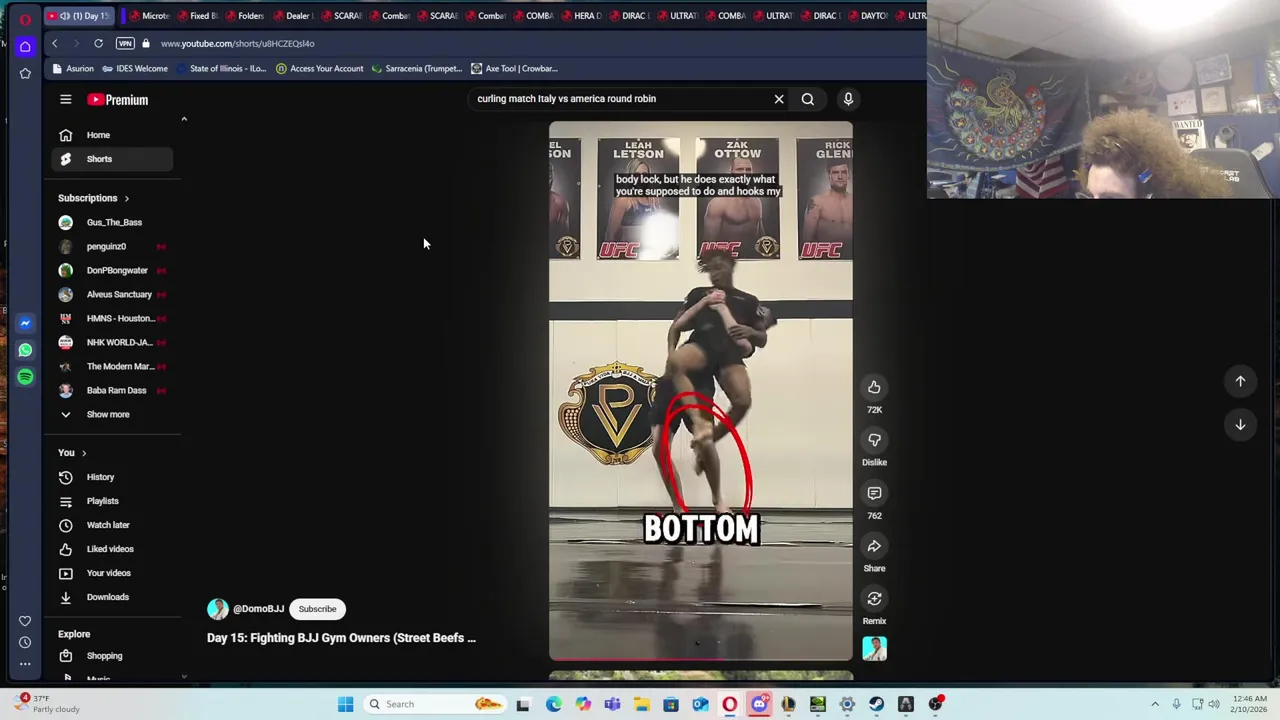Open the YouTube hamburger guide menu
This screenshot has height=720, width=1280.
pos(65,99)
